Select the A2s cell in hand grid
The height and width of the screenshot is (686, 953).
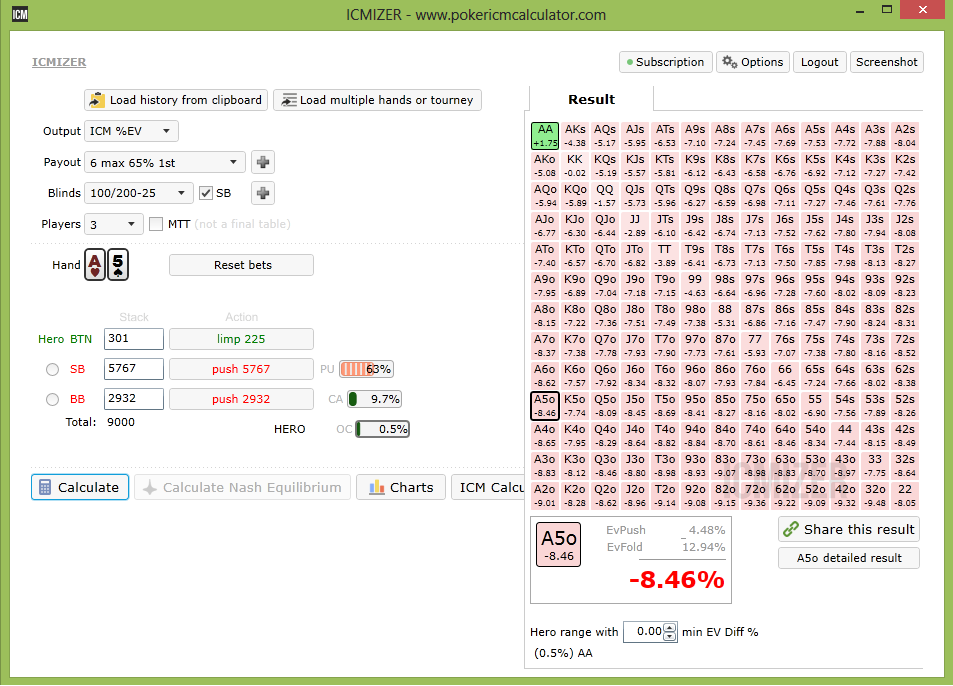[905, 135]
